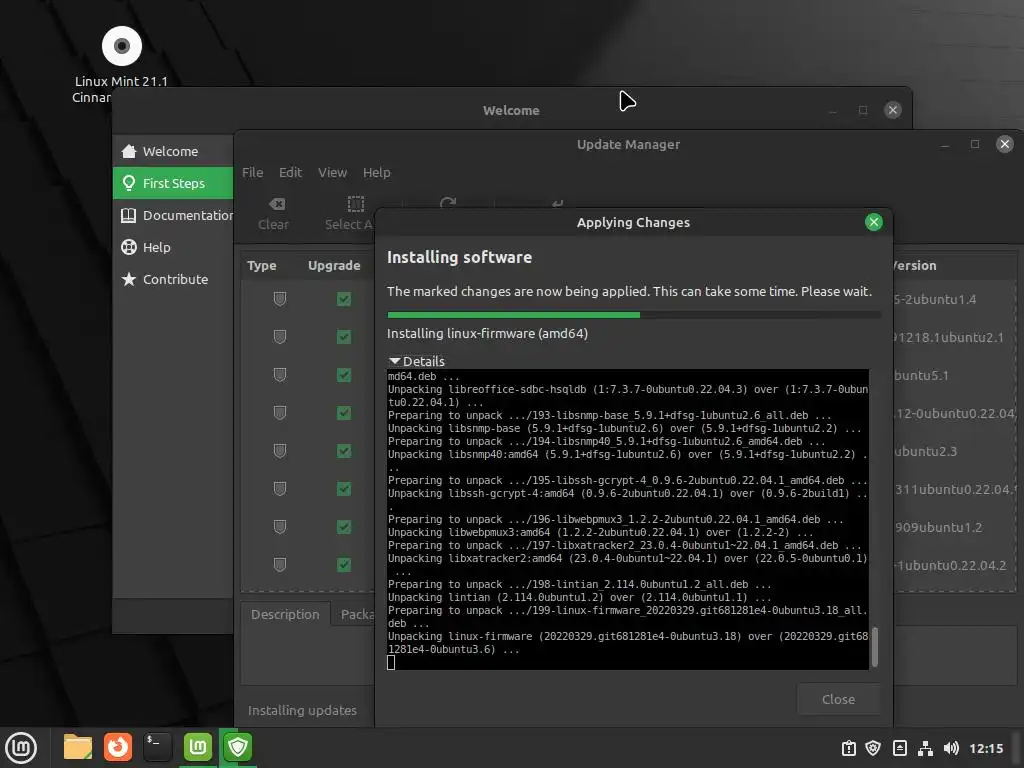Click the removable drives tray icon
Viewport: 1024px width, 768px height.
[x=899, y=748]
